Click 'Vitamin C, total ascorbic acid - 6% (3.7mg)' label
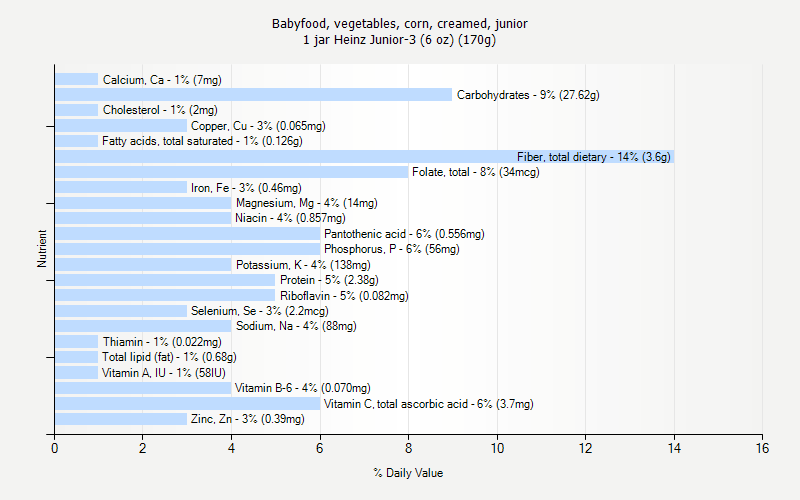The height and width of the screenshot is (500, 800). (429, 404)
